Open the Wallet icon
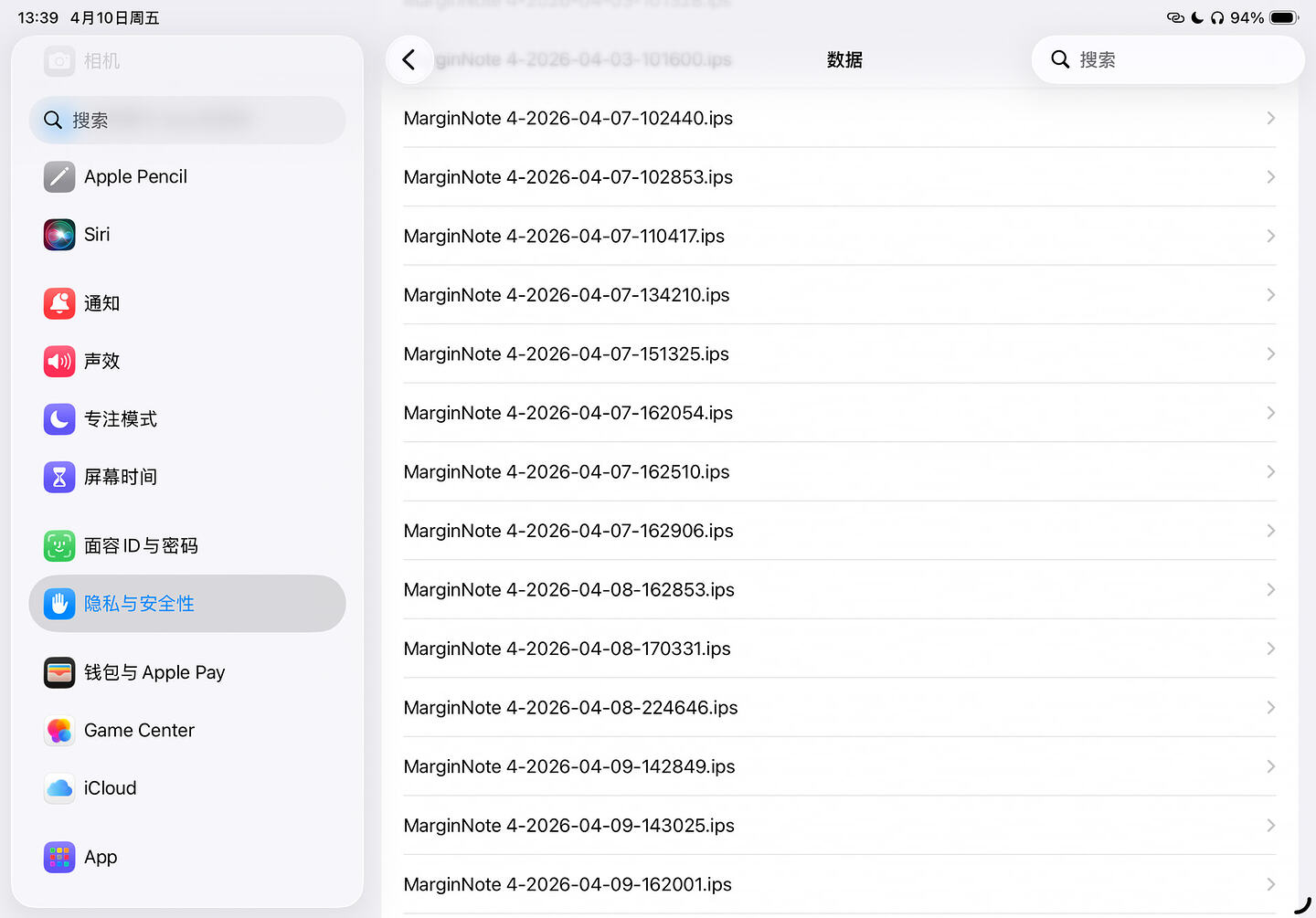Screen dimensions: 1316x918 click(59, 673)
